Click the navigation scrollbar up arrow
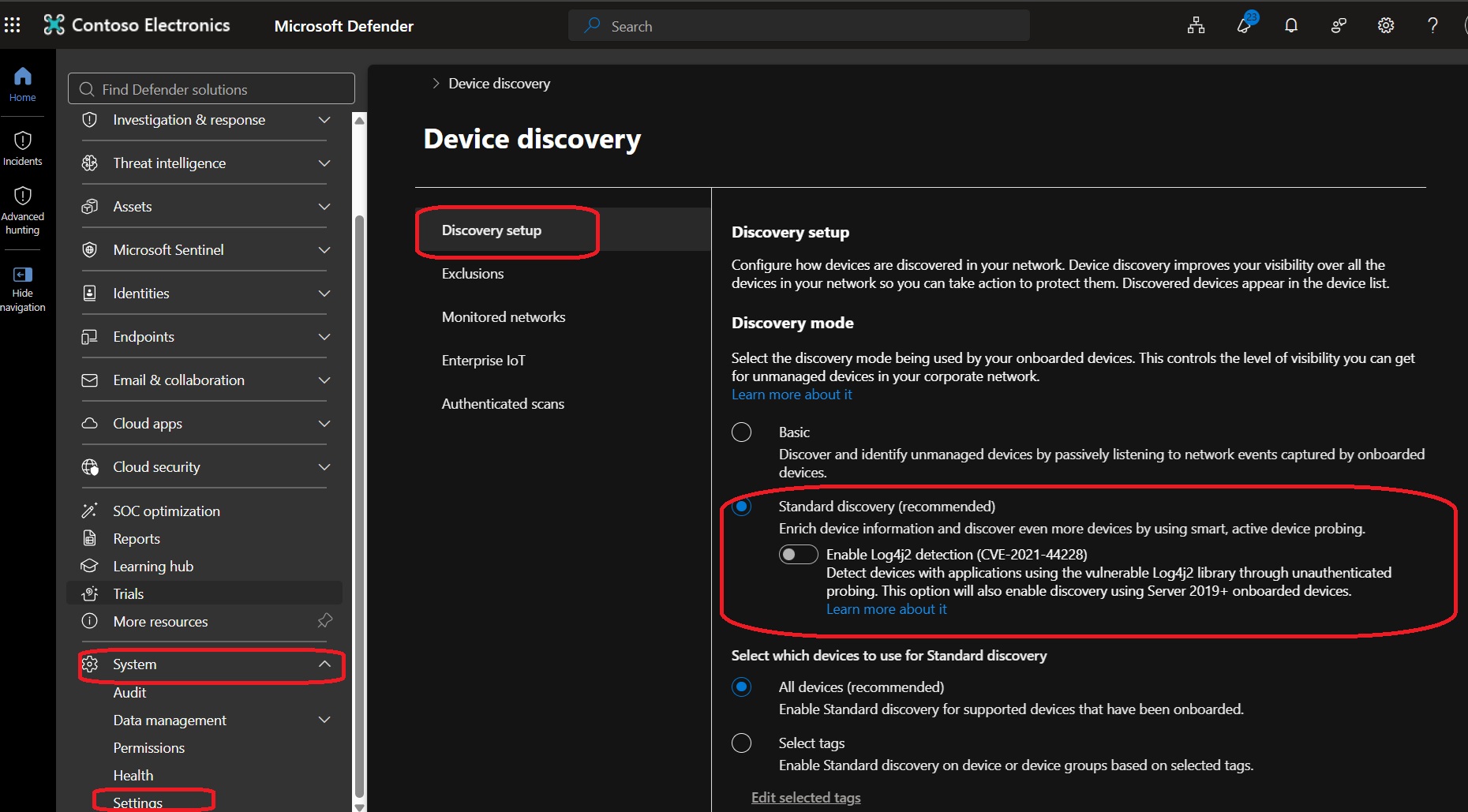This screenshot has height=812, width=1468. tap(359, 120)
